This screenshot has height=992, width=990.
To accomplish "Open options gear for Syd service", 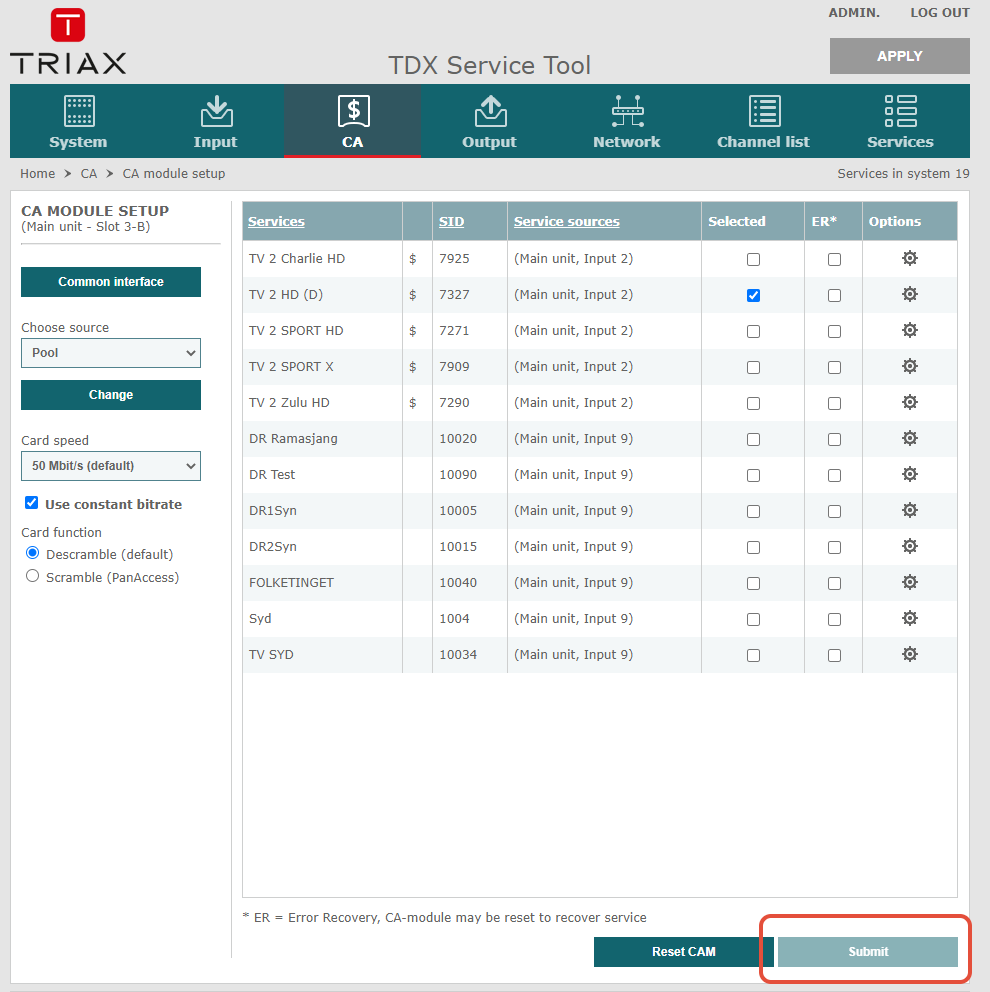I will [910, 619].
